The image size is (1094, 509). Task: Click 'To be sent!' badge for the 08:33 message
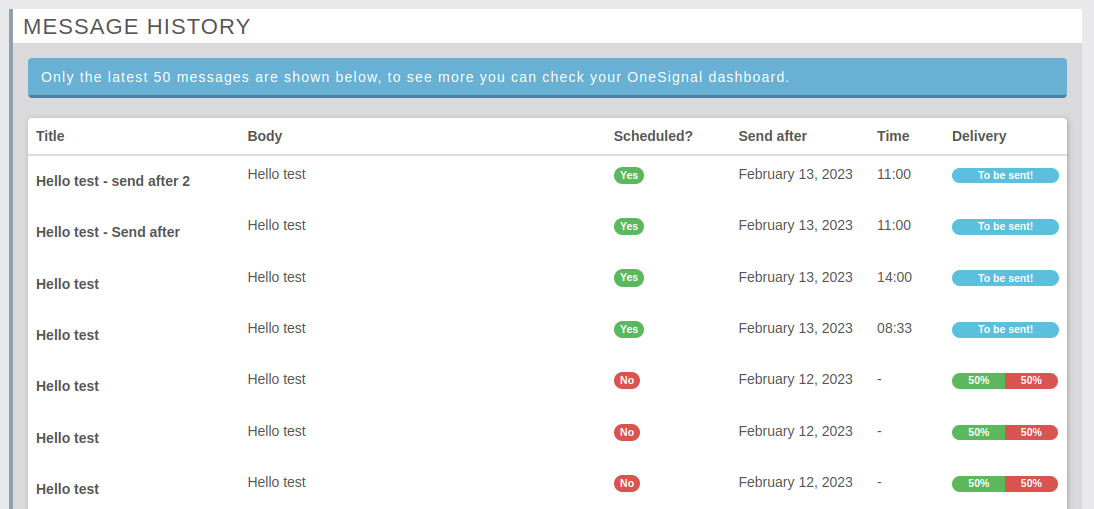pos(1004,329)
